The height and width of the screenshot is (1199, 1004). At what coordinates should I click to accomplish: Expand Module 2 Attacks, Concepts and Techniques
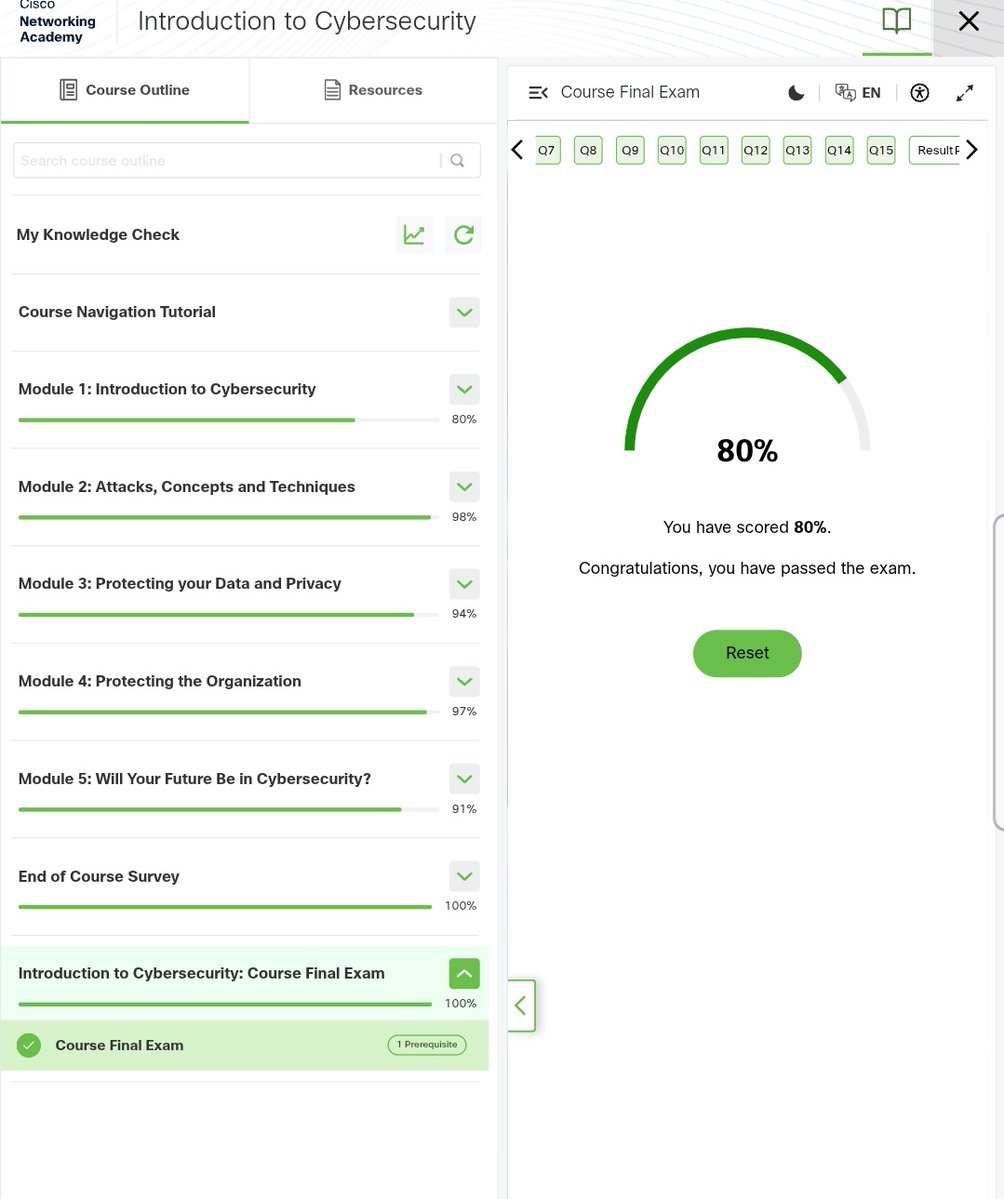click(464, 487)
